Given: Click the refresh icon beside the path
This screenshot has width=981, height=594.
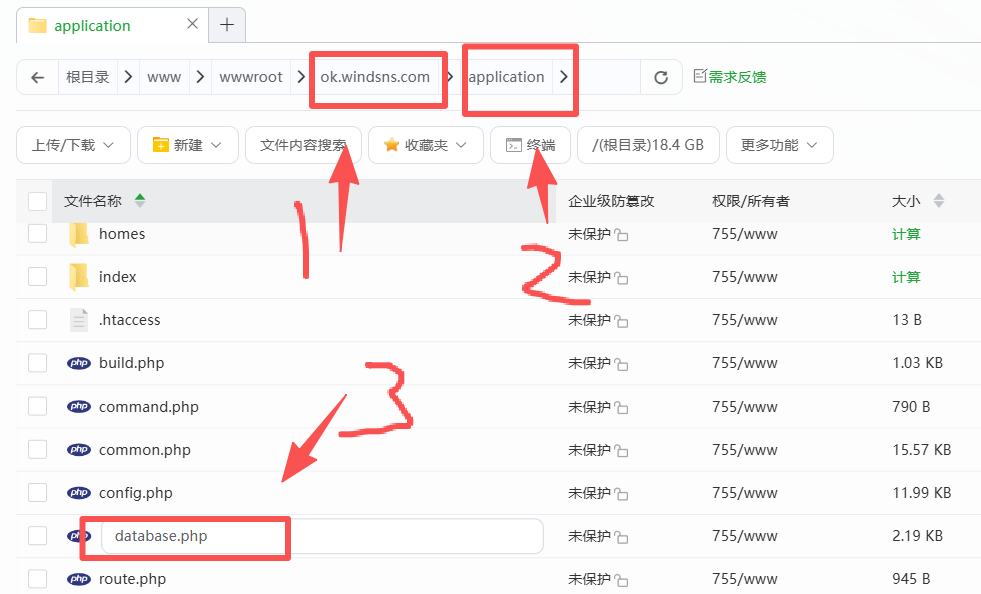Looking at the screenshot, I should pyautogui.click(x=660, y=77).
